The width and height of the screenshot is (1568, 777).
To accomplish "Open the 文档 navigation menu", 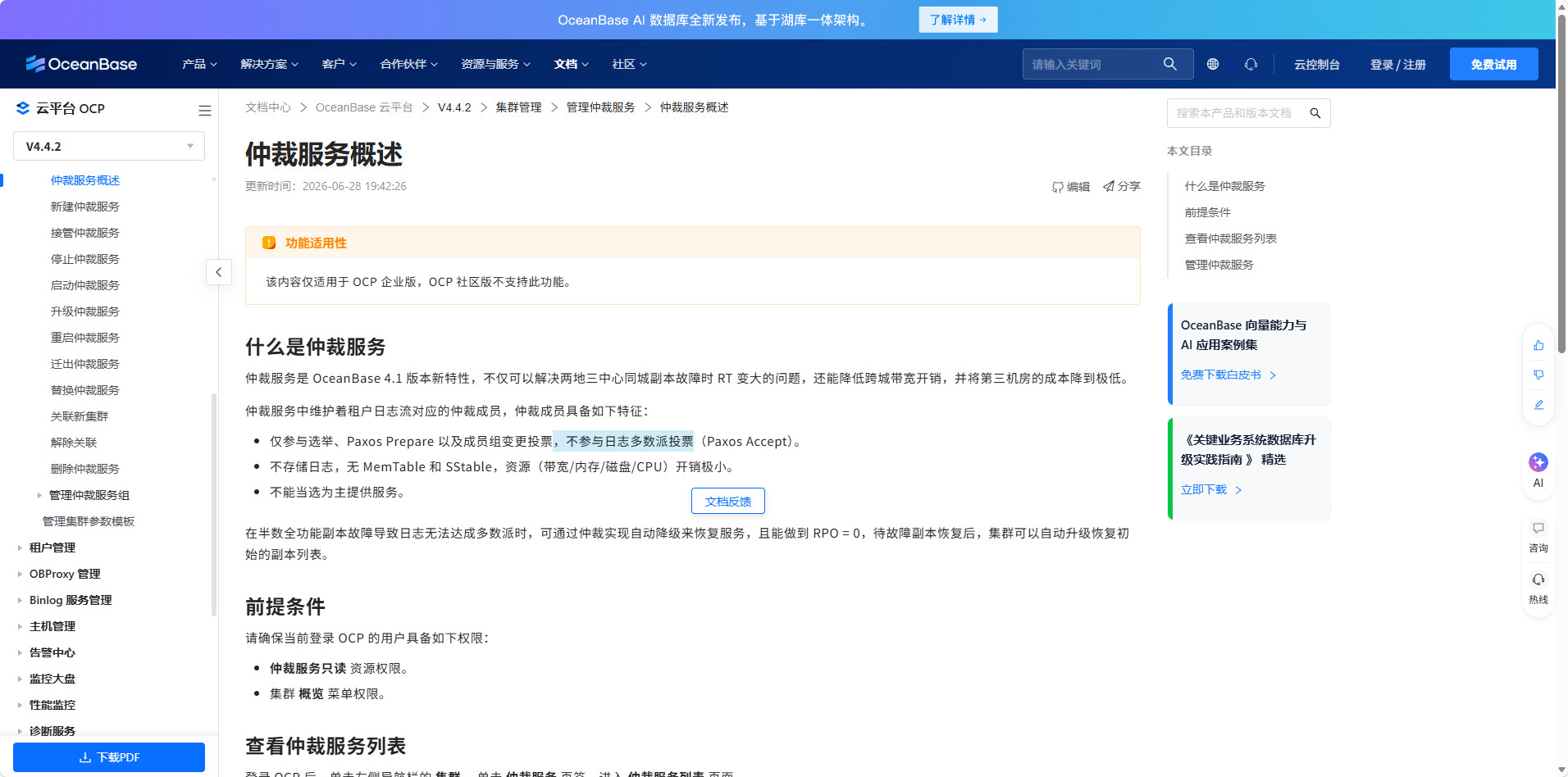I will (x=572, y=64).
